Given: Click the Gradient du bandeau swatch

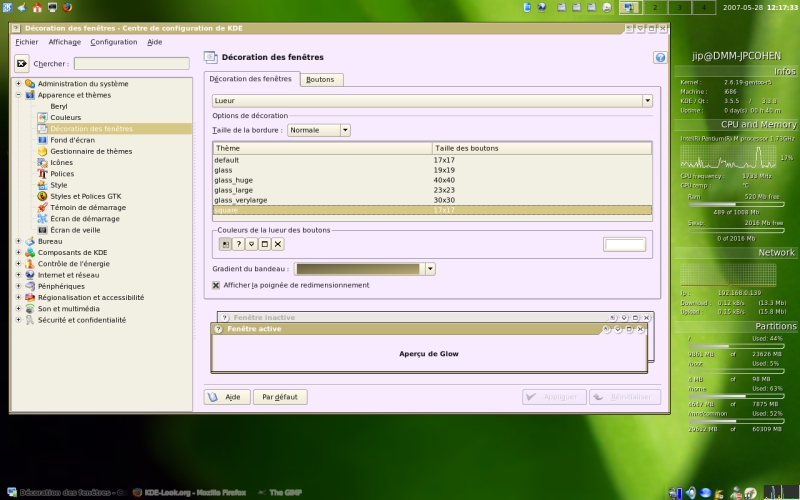Looking at the screenshot, I should click(359, 269).
